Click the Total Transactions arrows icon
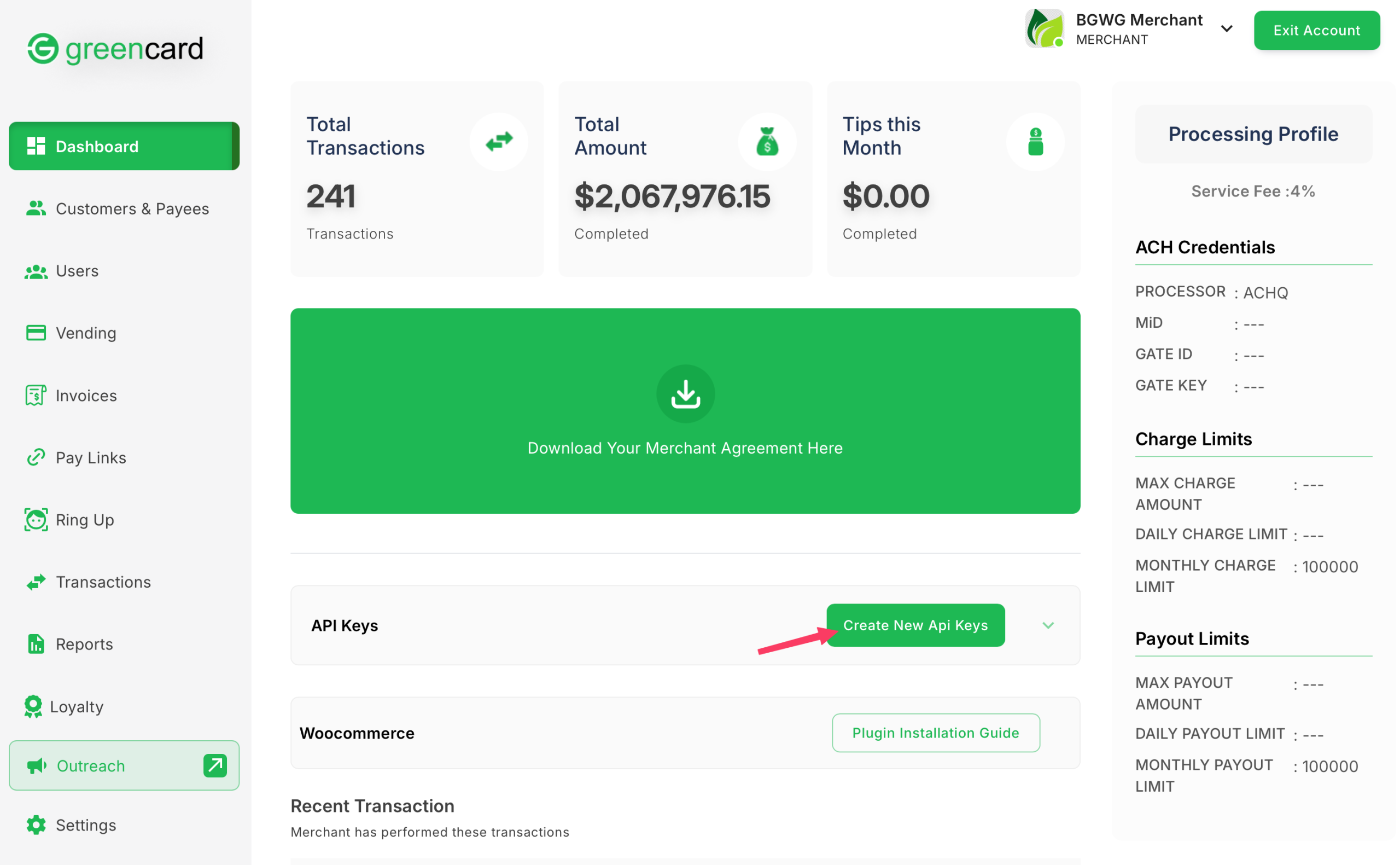Image resolution: width=1400 pixels, height=865 pixels. tap(499, 141)
